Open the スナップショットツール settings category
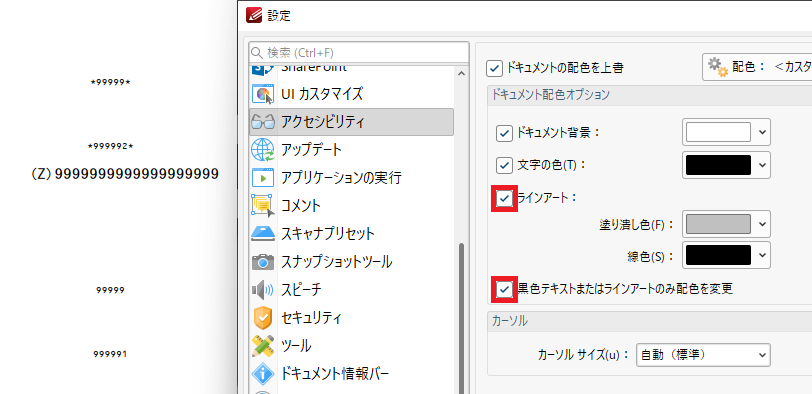The height and width of the screenshot is (394, 812). coord(352,262)
